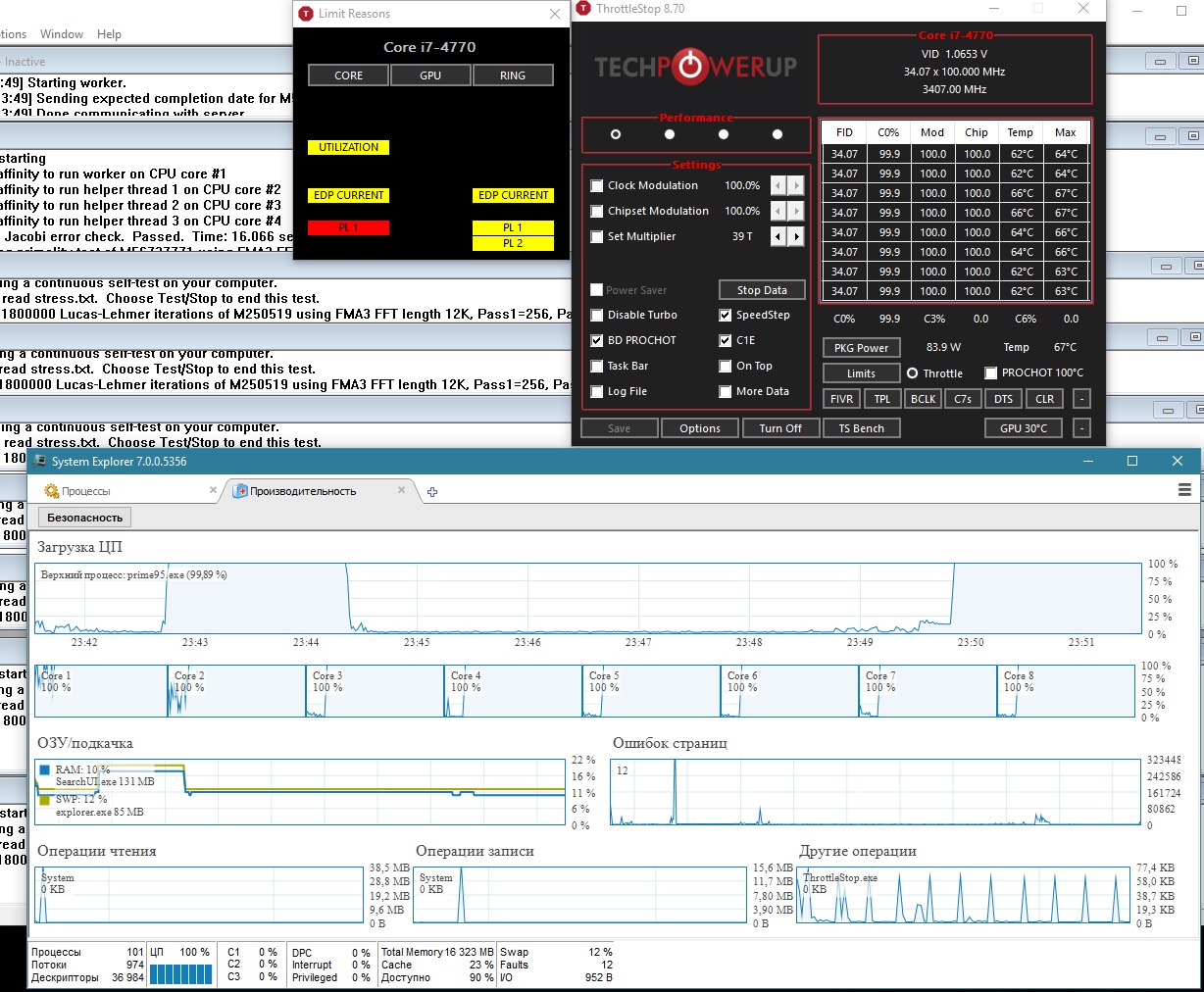Viewport: 1204px width, 992px height.
Task: Select the second Performance profile radio button
Action: [670, 134]
